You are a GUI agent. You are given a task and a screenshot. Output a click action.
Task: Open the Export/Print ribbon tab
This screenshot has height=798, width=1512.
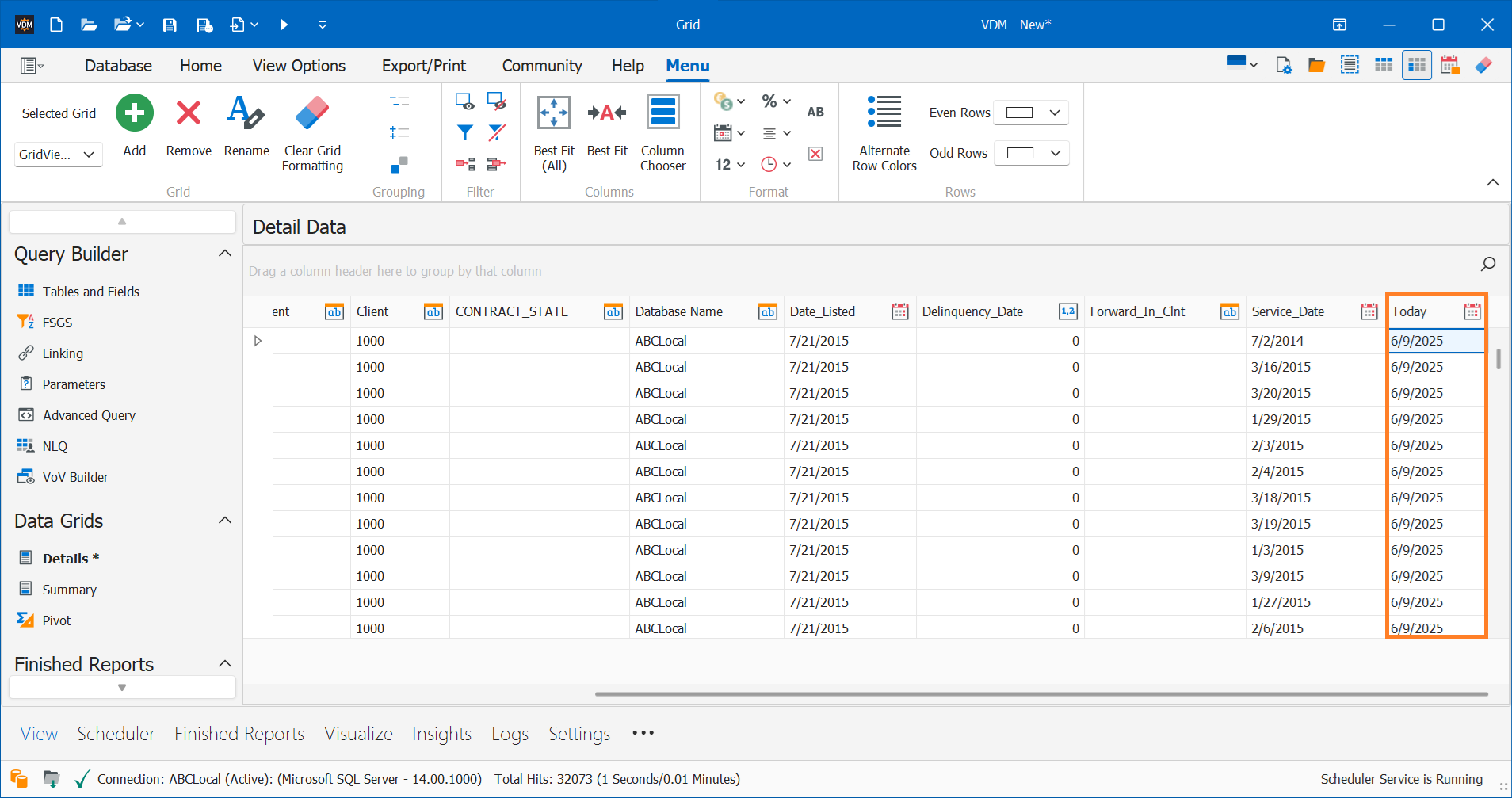point(423,66)
